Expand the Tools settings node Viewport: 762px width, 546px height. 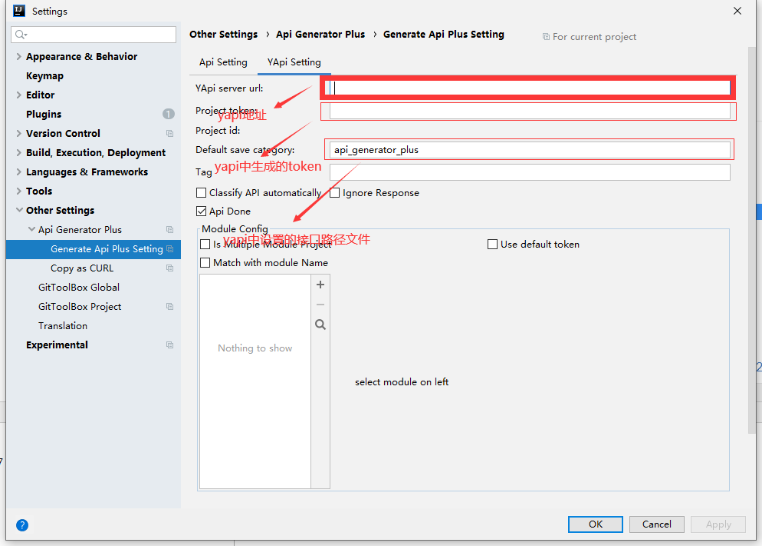19,191
